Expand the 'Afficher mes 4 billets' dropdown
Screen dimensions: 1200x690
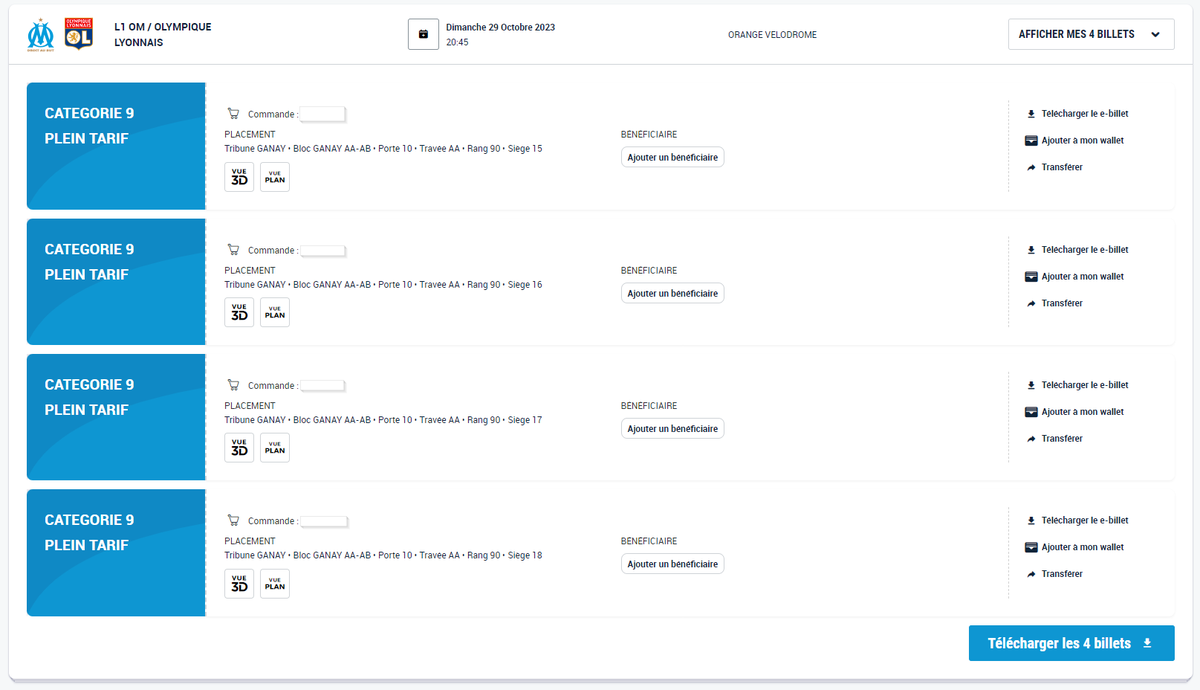coord(1091,34)
